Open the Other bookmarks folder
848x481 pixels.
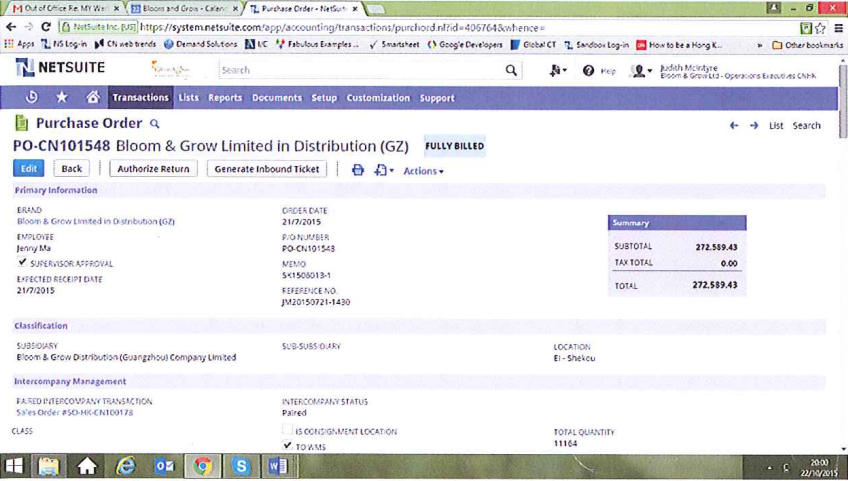(x=807, y=45)
